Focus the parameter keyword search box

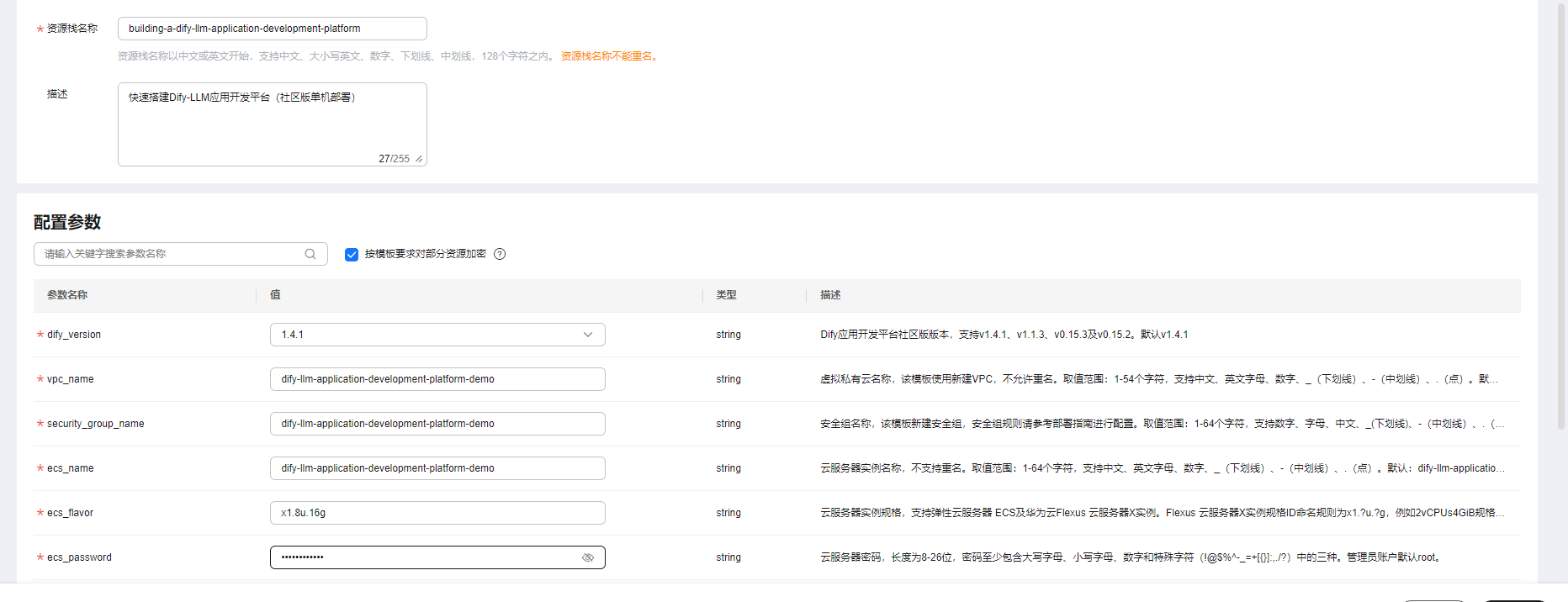181,254
